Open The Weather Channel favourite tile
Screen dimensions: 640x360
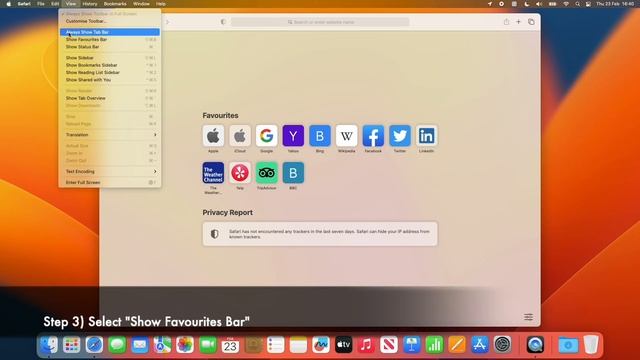[213, 173]
